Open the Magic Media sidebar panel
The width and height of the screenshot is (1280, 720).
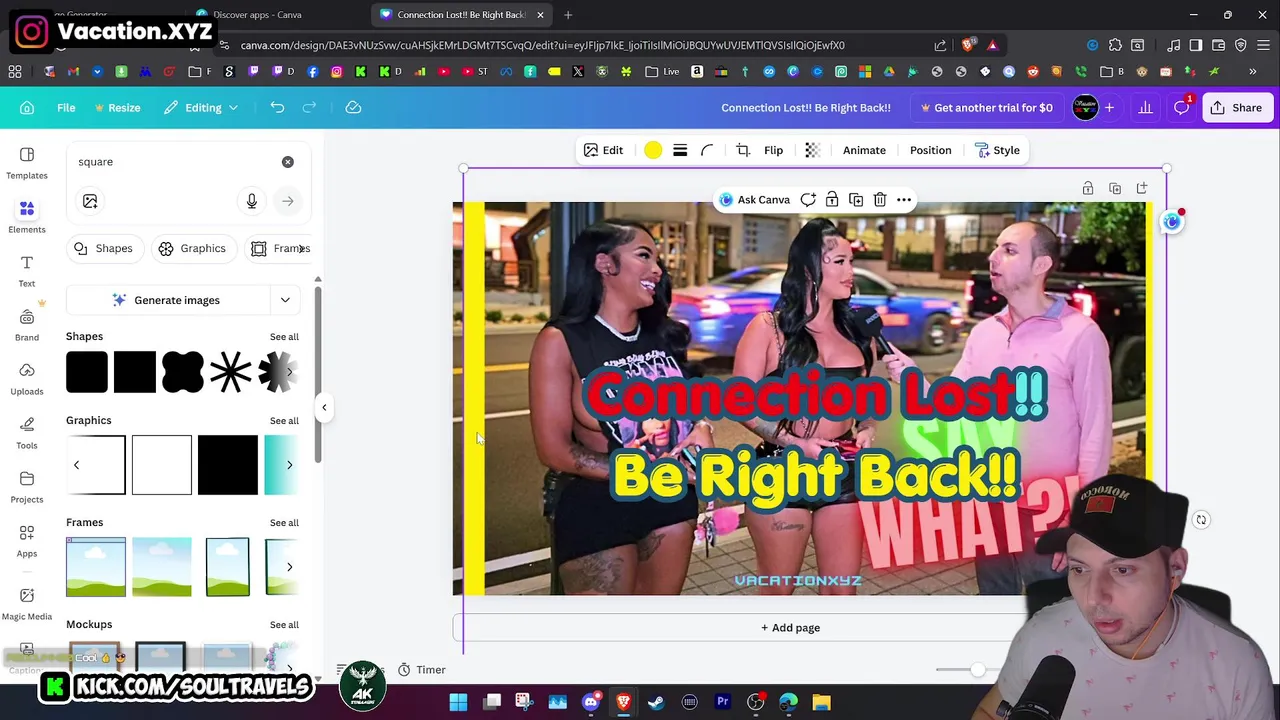click(27, 604)
